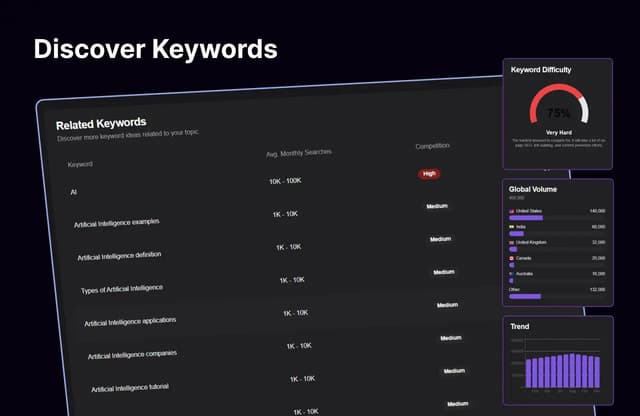This screenshot has height=416, width=640.
Task: Select the AI keyword row
Action: [x=74, y=190]
